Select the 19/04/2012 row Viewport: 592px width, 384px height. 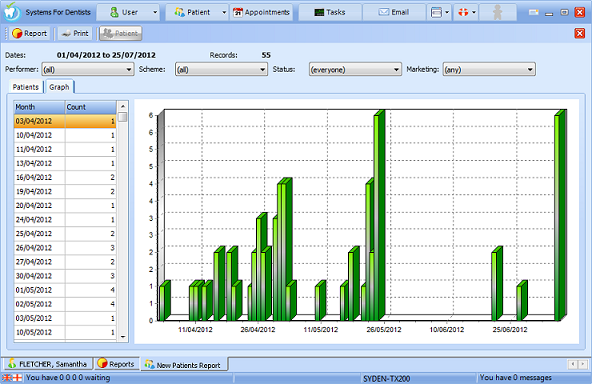[65, 191]
